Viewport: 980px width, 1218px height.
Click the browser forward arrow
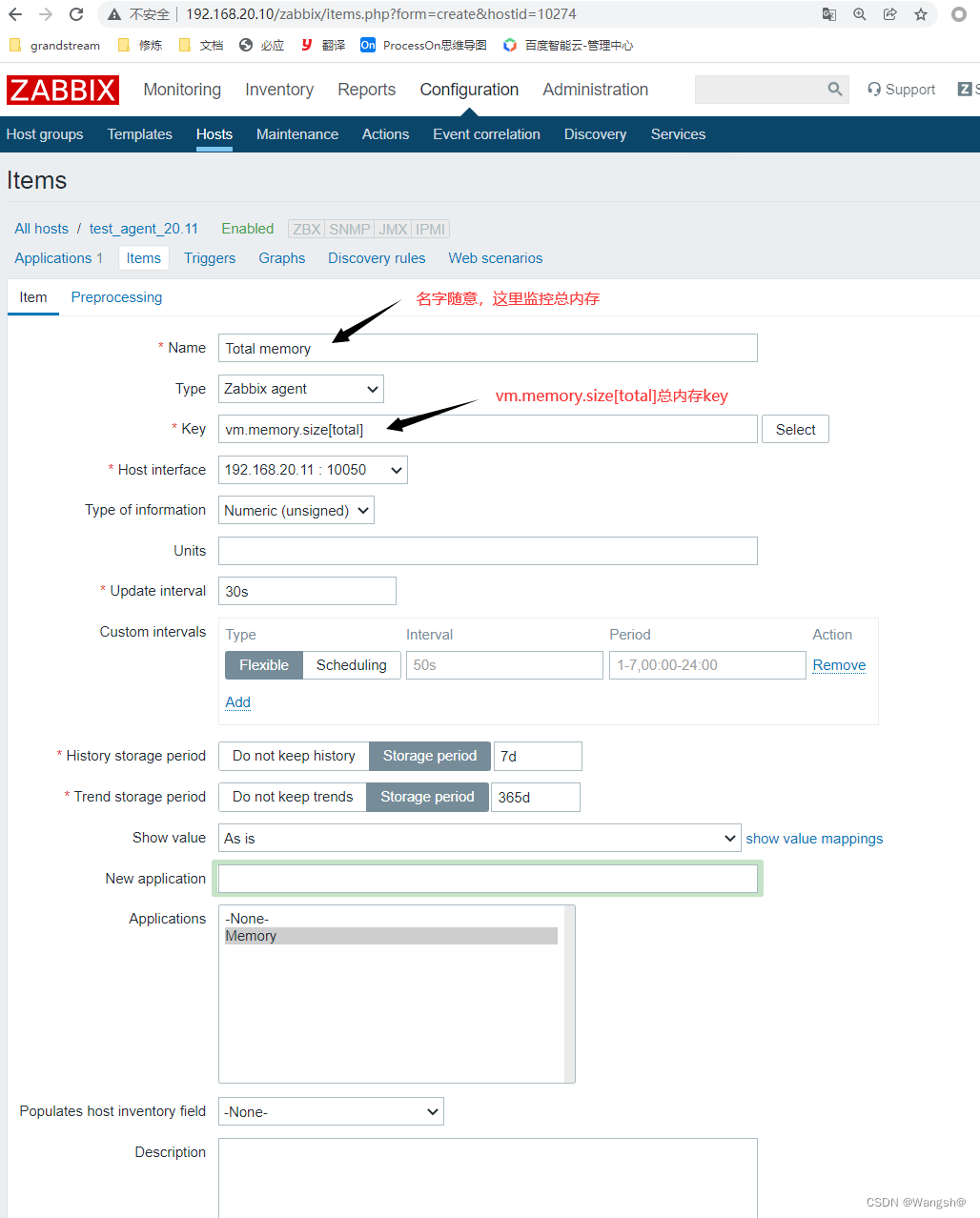(46, 14)
